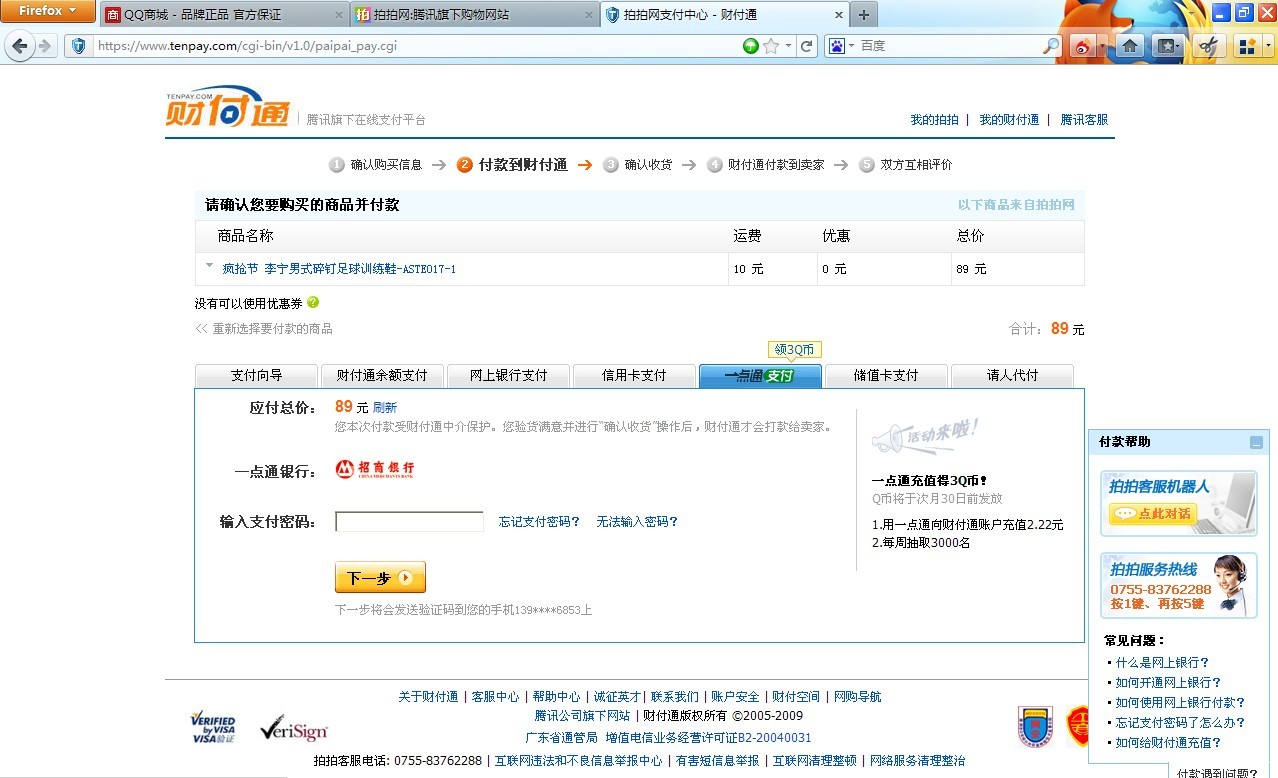Viewport: 1278px width, 778px height.
Task: Close the 拍拍网支付中心 tab
Action: tap(838, 15)
